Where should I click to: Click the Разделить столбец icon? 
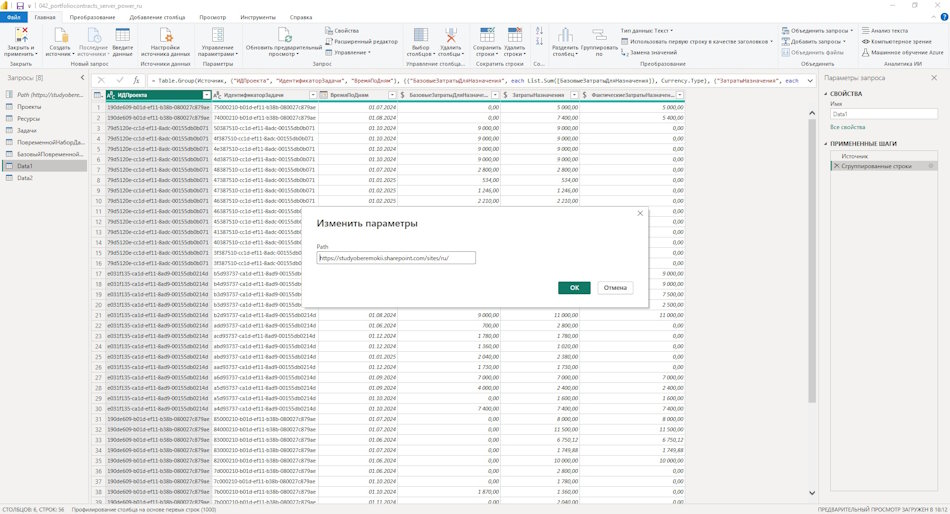565,35
